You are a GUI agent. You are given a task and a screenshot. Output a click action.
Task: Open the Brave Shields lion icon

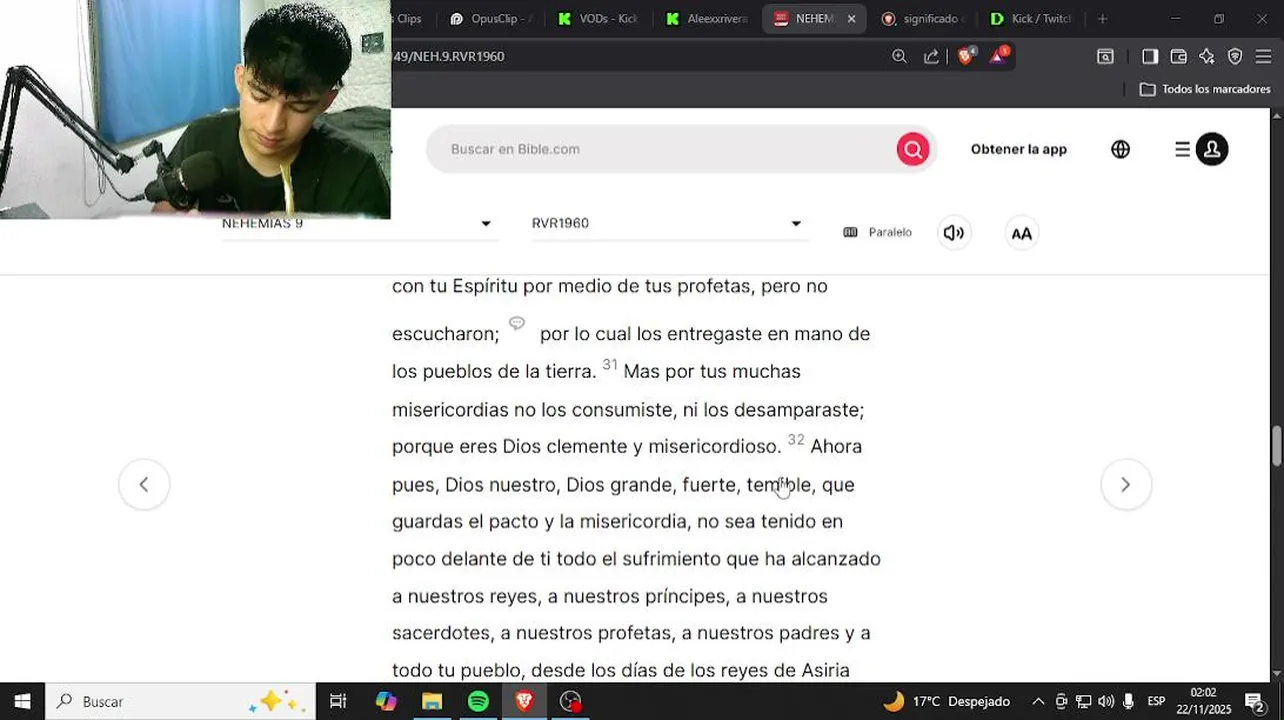965,56
